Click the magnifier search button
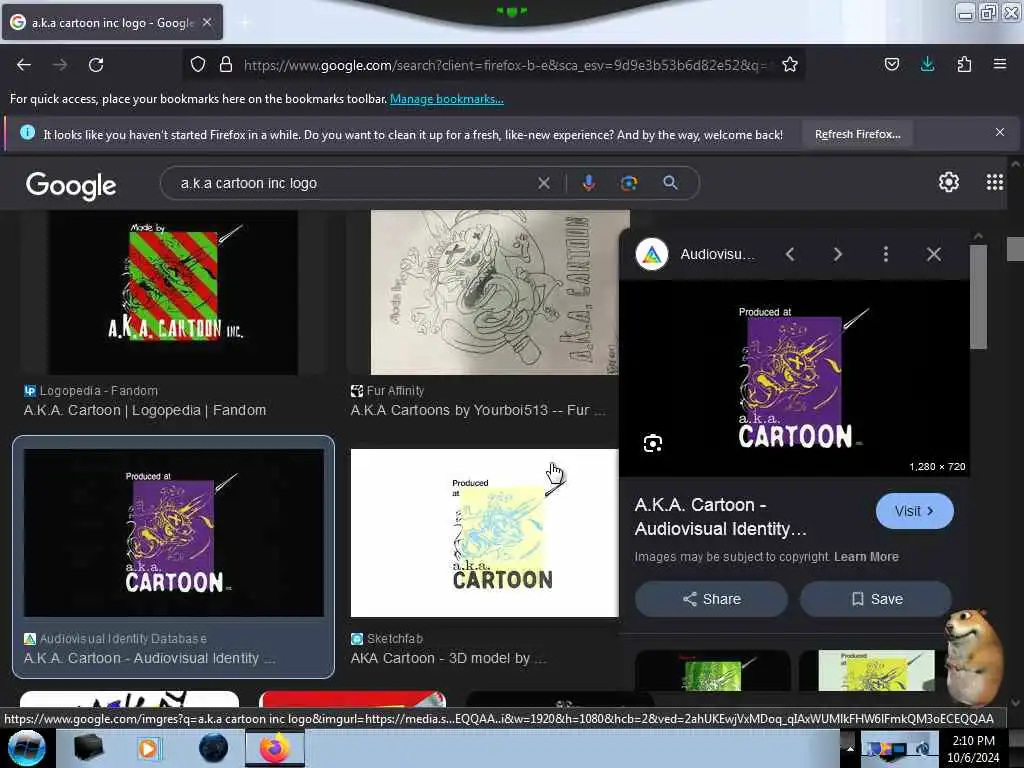The width and height of the screenshot is (1024, 768). [670, 183]
